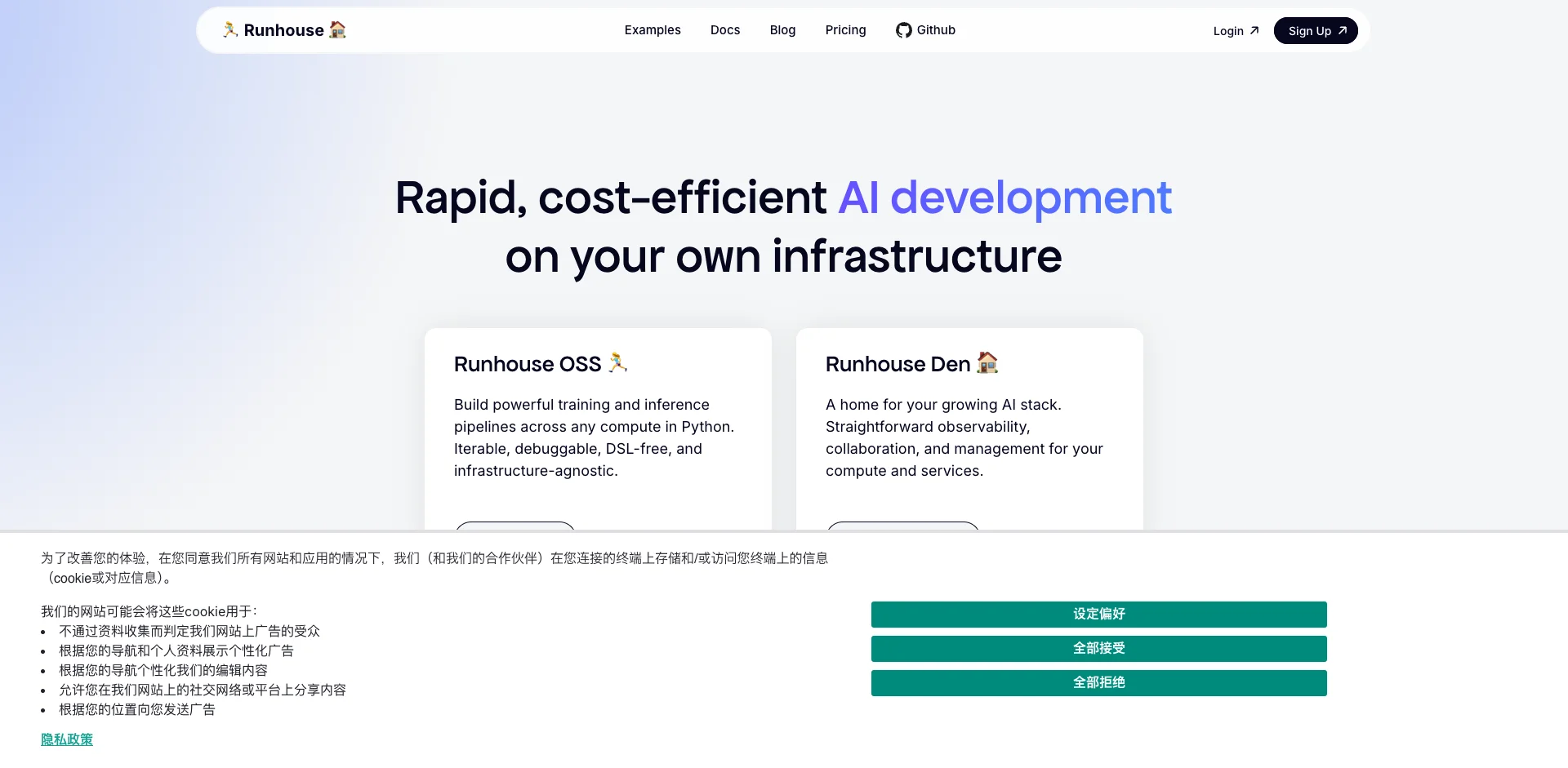Click the runner emoji beside Runhouse OSS
This screenshot has height=768, width=1568.
click(618, 362)
